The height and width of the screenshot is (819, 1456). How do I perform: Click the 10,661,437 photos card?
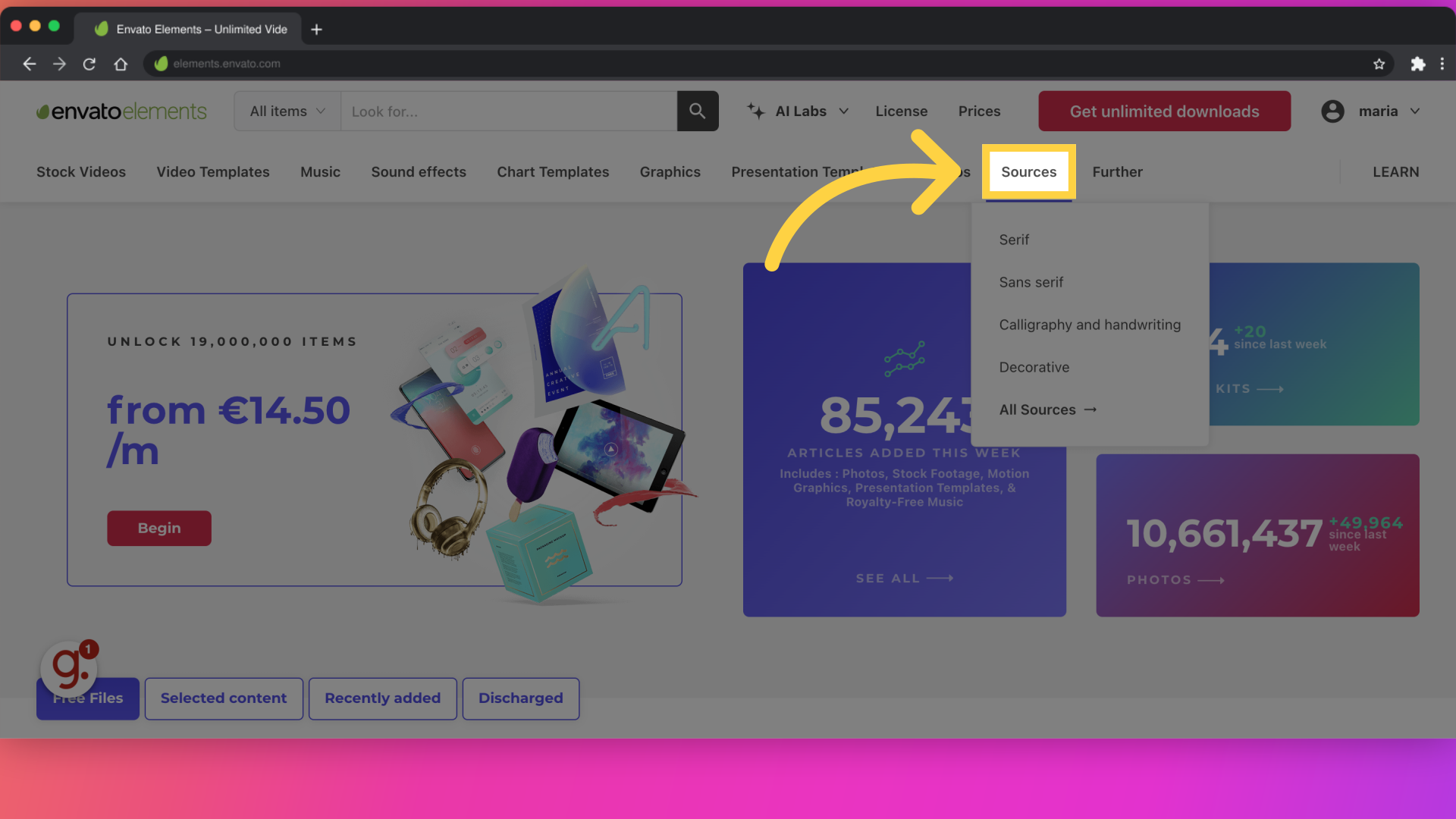click(x=1257, y=535)
